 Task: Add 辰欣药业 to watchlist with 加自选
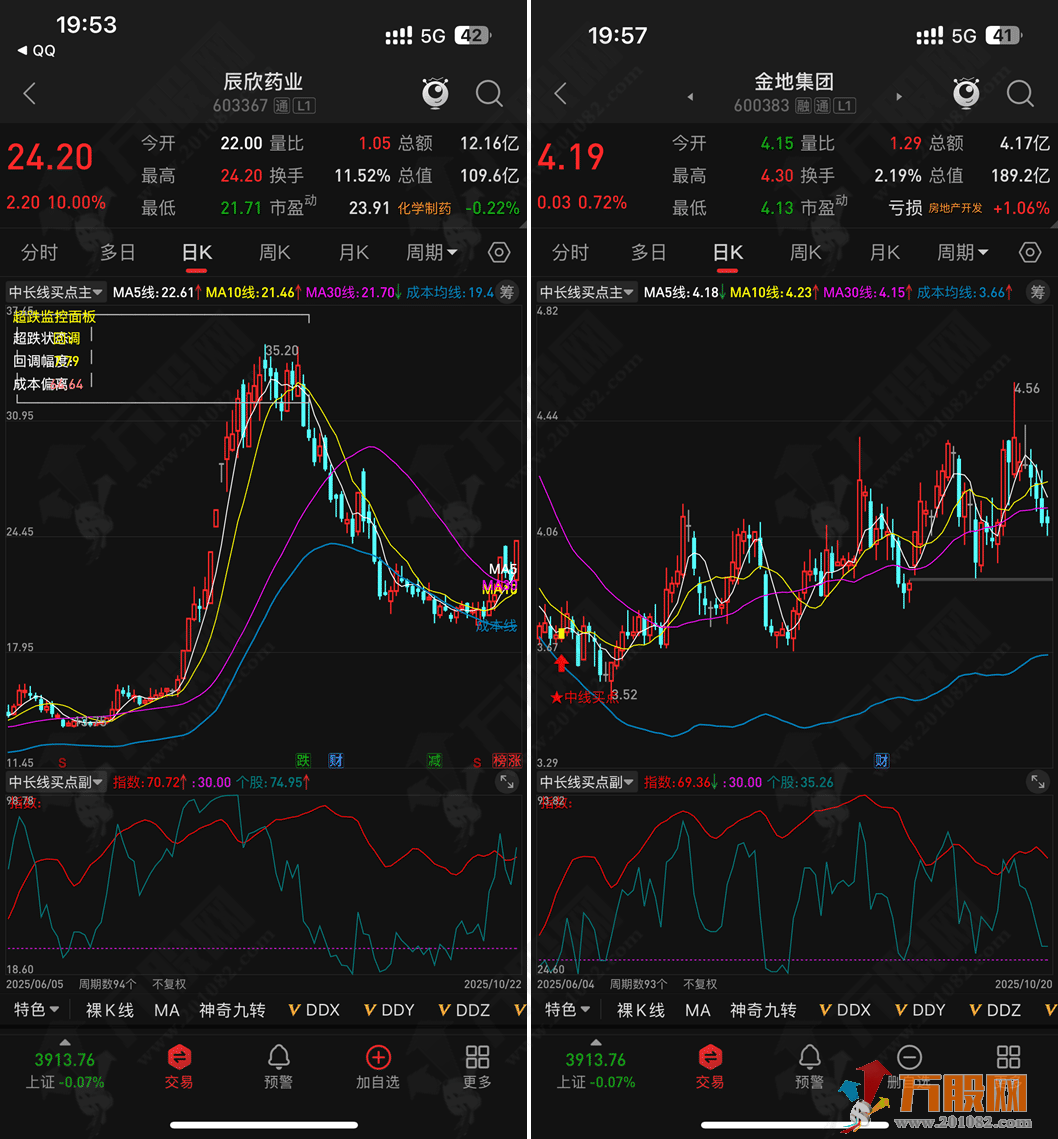click(378, 1066)
